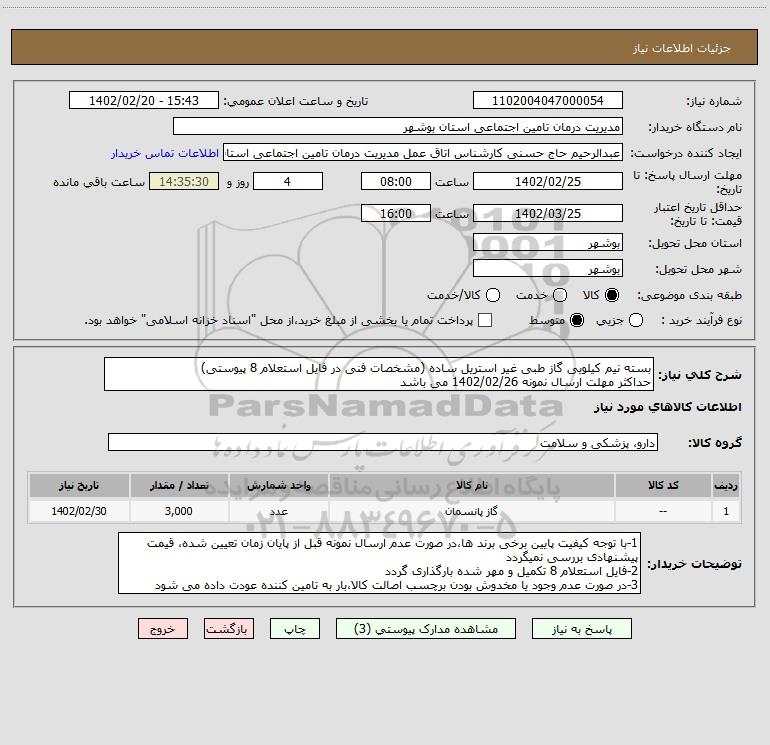Screen dimensions: 770x745
Task: Click the price validity time 16:00
Action: tap(396, 213)
